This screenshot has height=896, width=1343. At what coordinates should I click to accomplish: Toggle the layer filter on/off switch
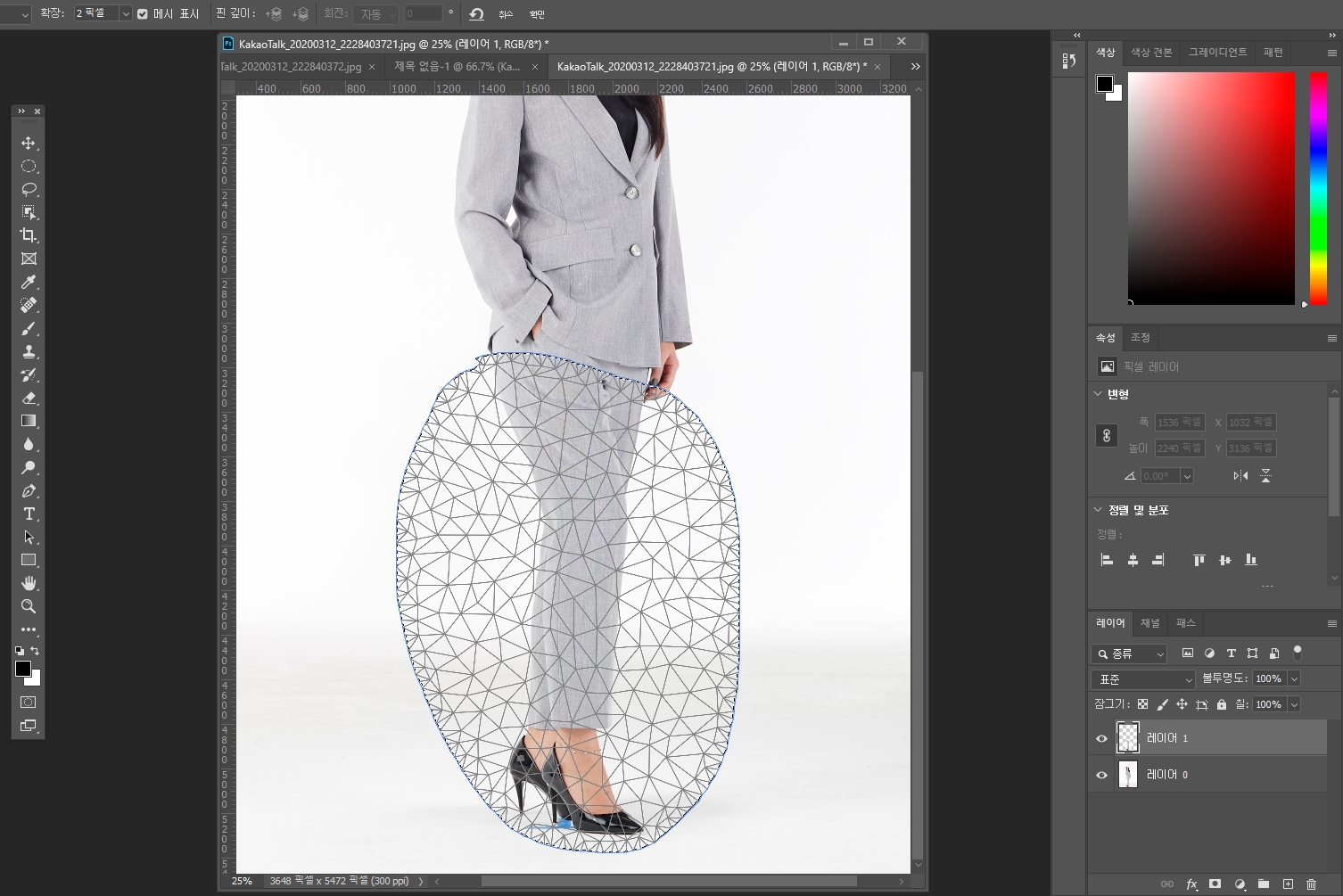(x=1298, y=653)
